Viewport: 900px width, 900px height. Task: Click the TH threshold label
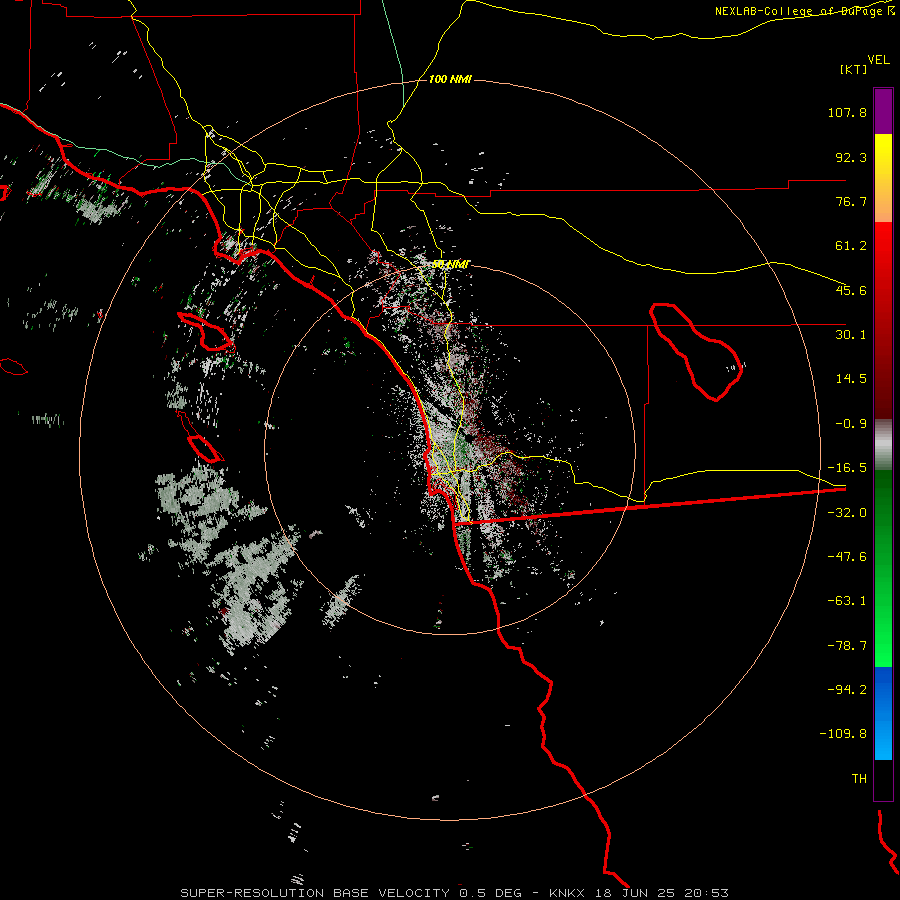coord(859,779)
